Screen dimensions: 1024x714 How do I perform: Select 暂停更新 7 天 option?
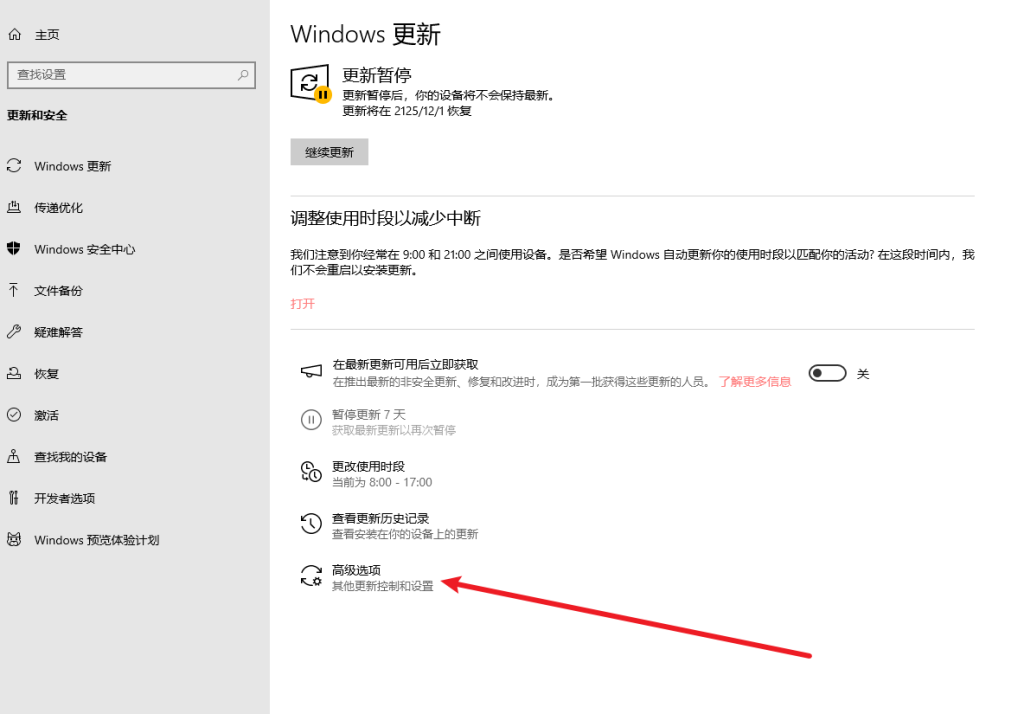point(369,415)
